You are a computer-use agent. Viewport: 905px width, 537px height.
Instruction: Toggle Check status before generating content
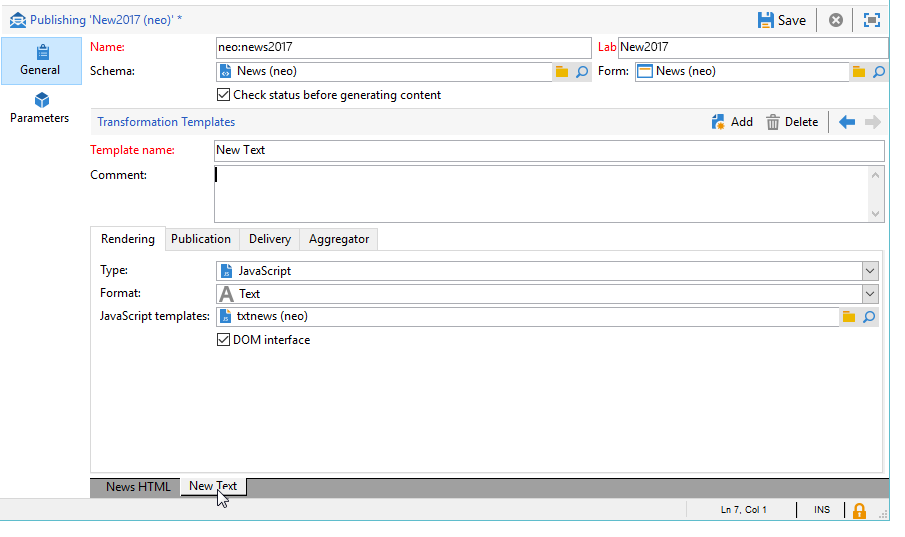tap(223, 95)
